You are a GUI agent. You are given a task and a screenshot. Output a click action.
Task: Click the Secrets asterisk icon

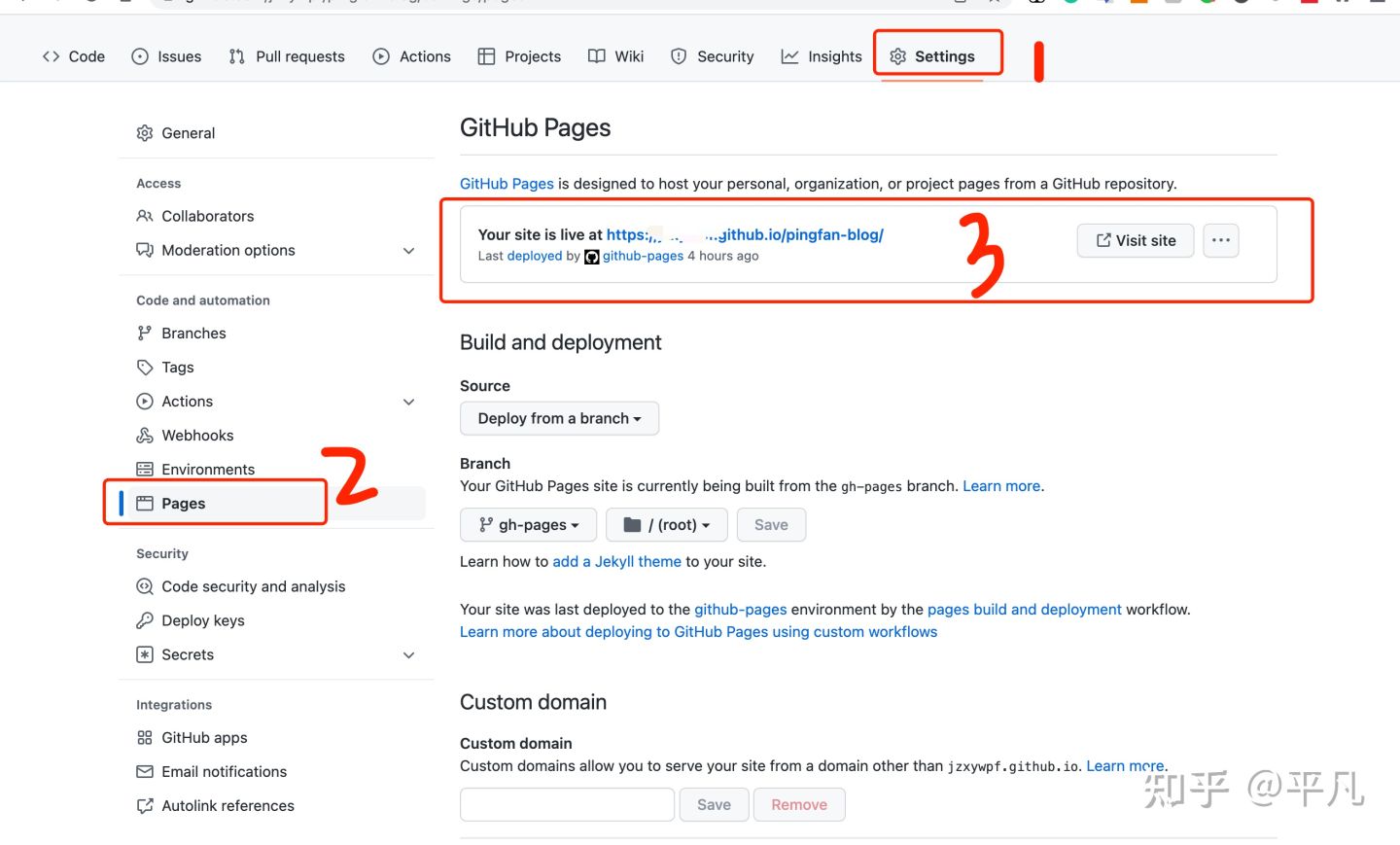(145, 654)
